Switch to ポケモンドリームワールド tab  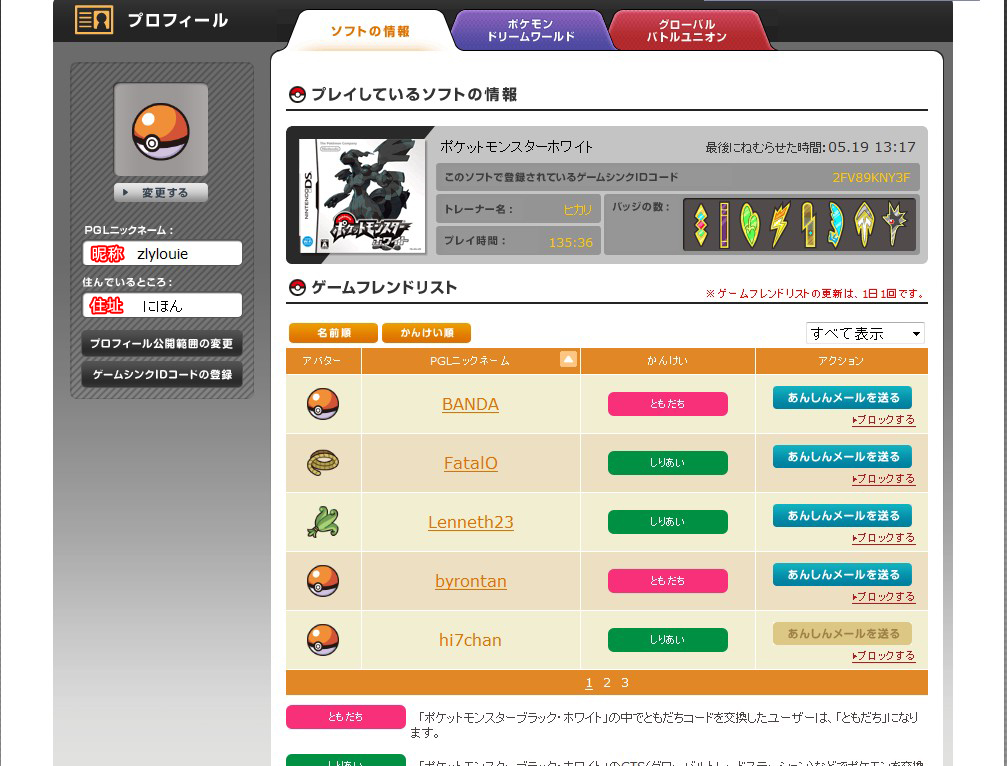pos(530,31)
